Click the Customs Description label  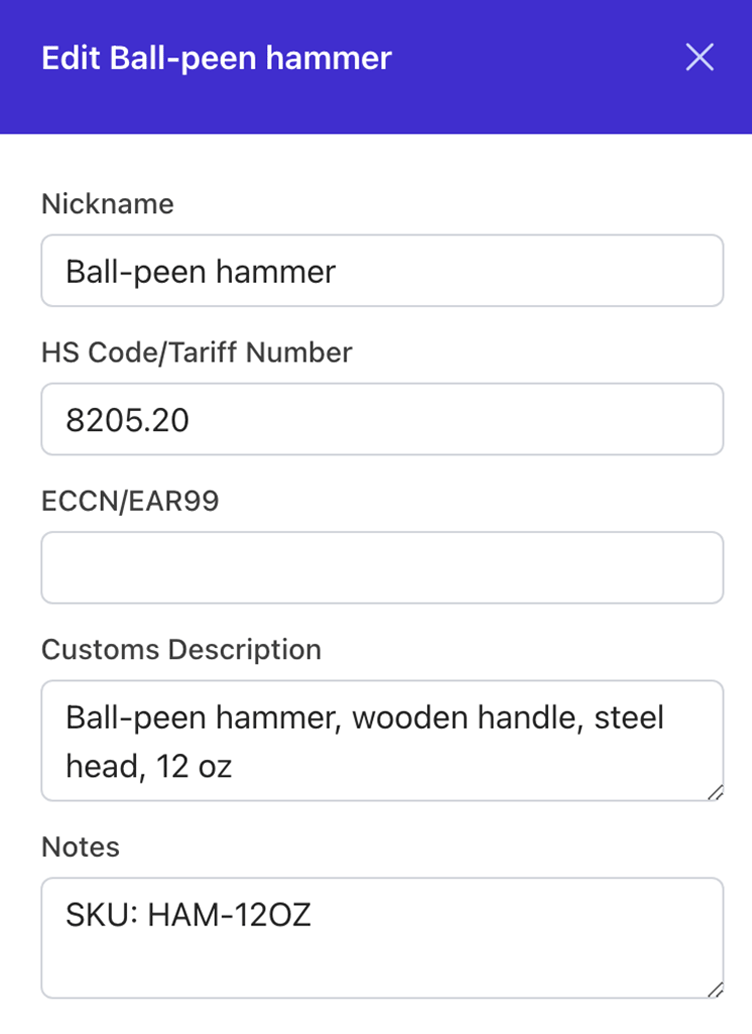click(181, 649)
